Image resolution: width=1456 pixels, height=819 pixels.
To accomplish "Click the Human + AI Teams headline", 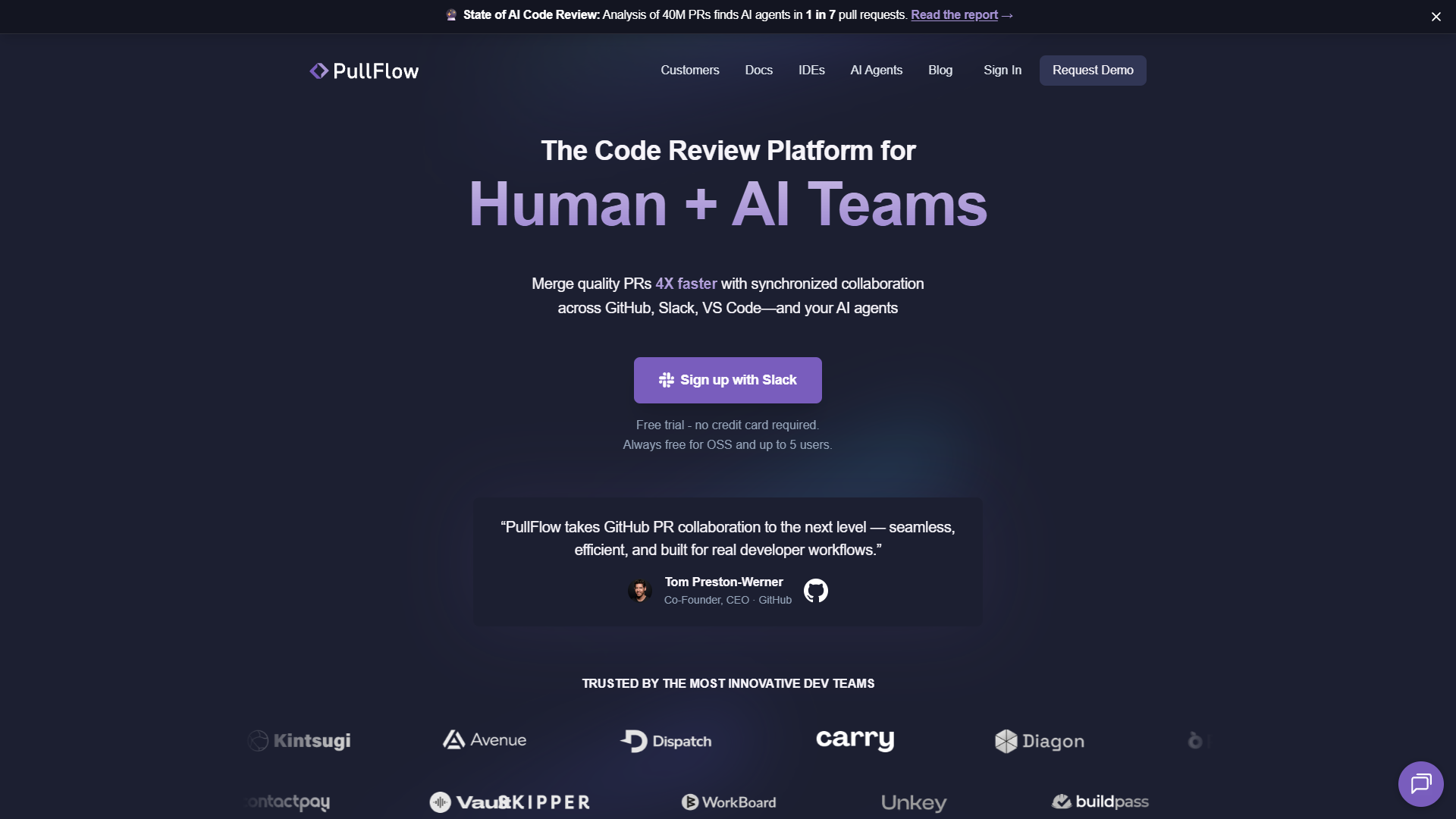I will click(728, 204).
